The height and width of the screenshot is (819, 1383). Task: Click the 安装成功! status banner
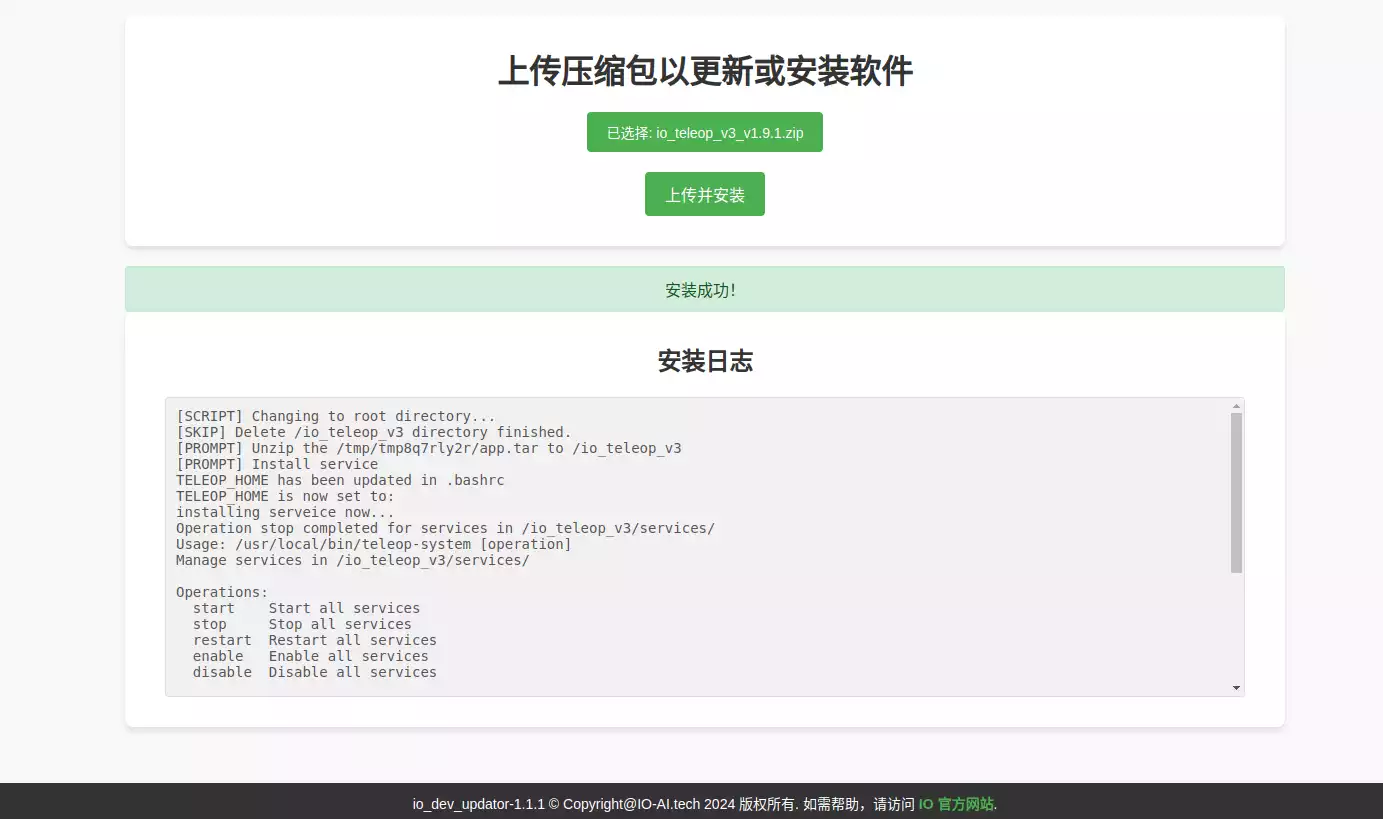coord(704,290)
